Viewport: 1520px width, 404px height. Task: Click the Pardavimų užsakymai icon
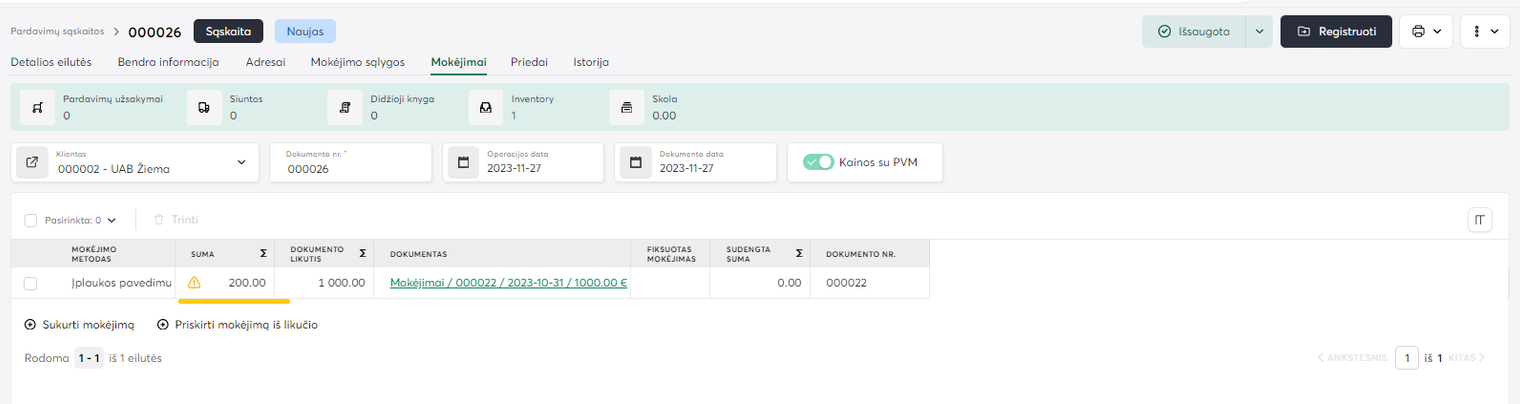37,108
